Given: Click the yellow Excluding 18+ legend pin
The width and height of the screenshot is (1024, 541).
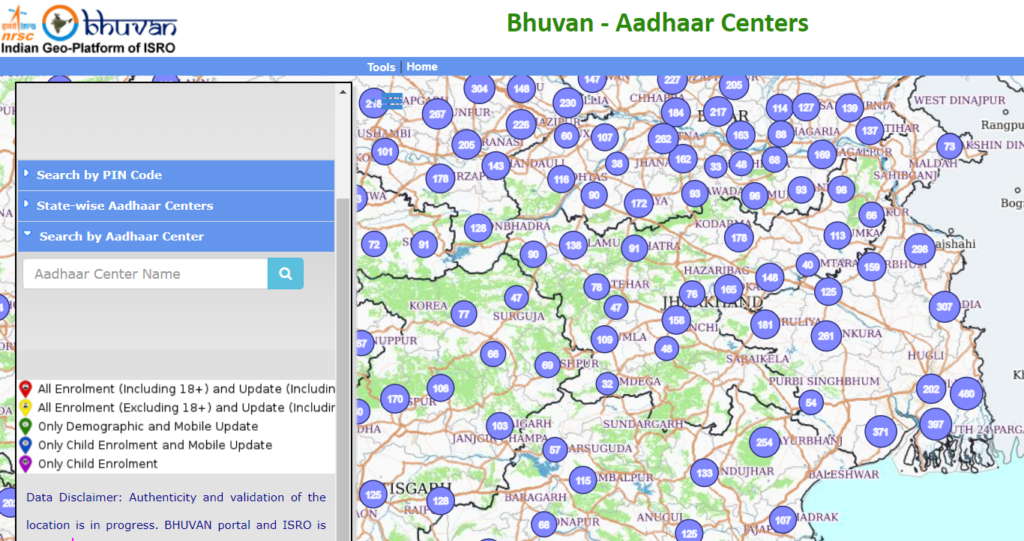Looking at the screenshot, I should tap(25, 408).
